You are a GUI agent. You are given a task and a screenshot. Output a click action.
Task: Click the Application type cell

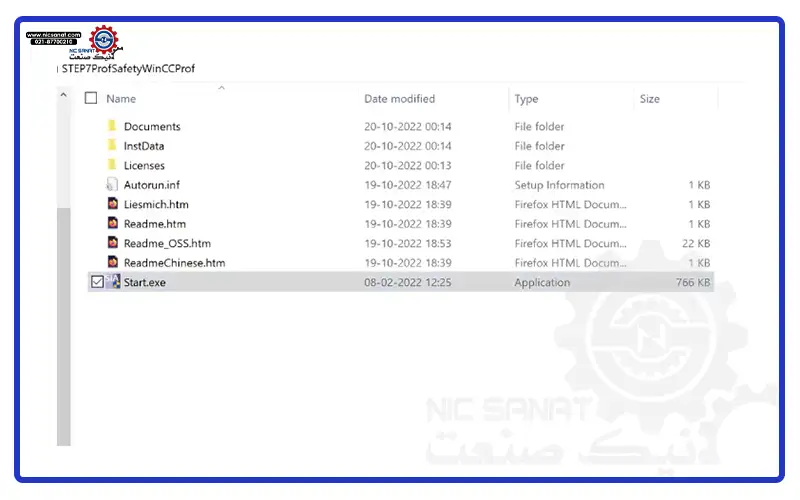point(542,282)
